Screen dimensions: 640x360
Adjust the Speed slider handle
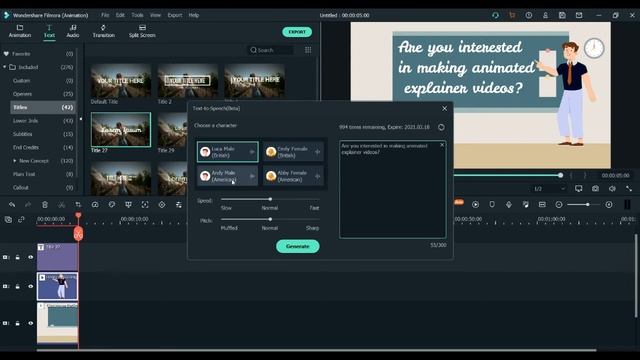[270, 199]
